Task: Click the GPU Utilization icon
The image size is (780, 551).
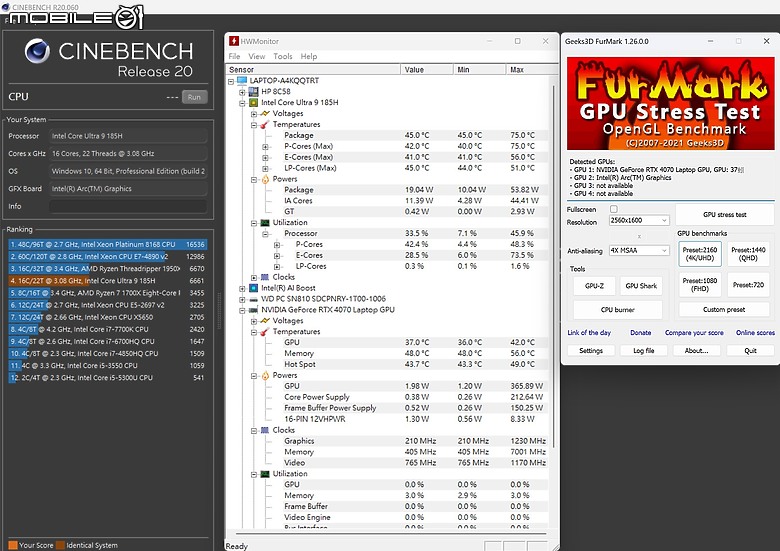Action: 265,474
